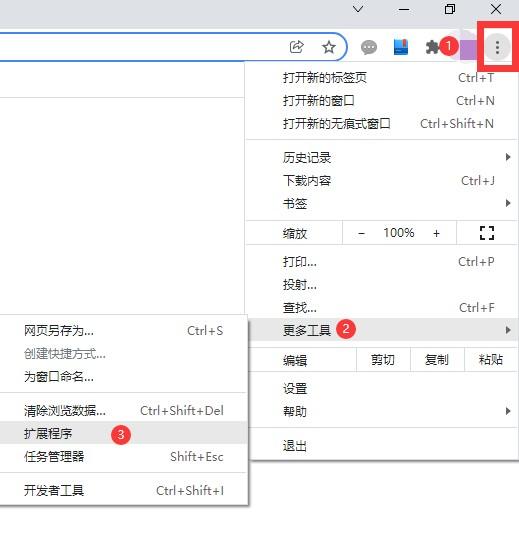Choose 网页另存为... in submenu

pyautogui.click(x=123, y=331)
